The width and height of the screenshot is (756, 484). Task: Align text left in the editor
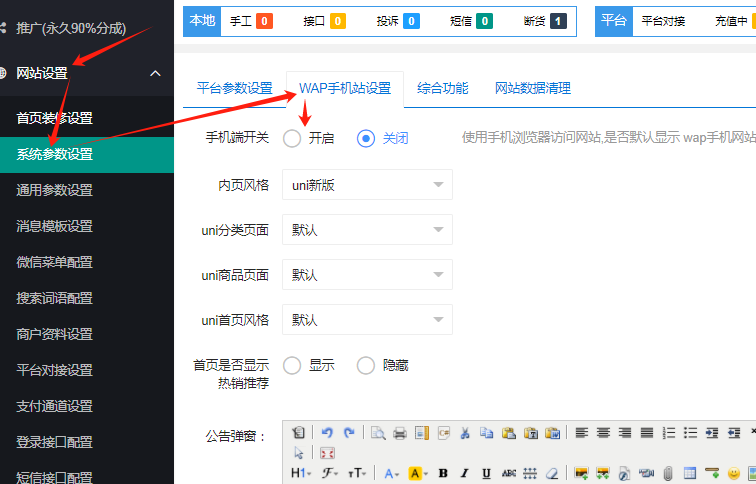(x=582, y=433)
